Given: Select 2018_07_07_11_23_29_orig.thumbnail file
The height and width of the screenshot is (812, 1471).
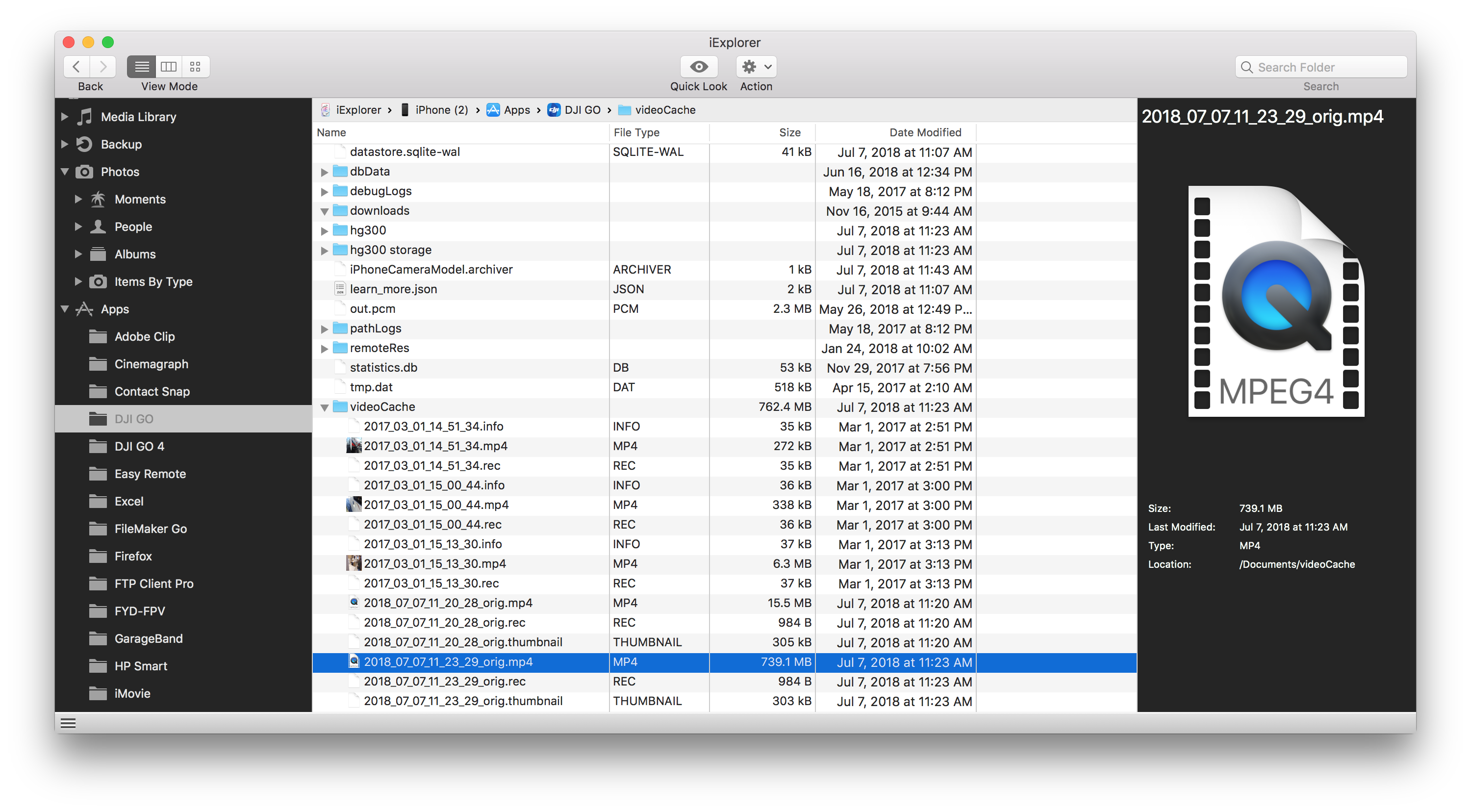Looking at the screenshot, I should (725, 701).
